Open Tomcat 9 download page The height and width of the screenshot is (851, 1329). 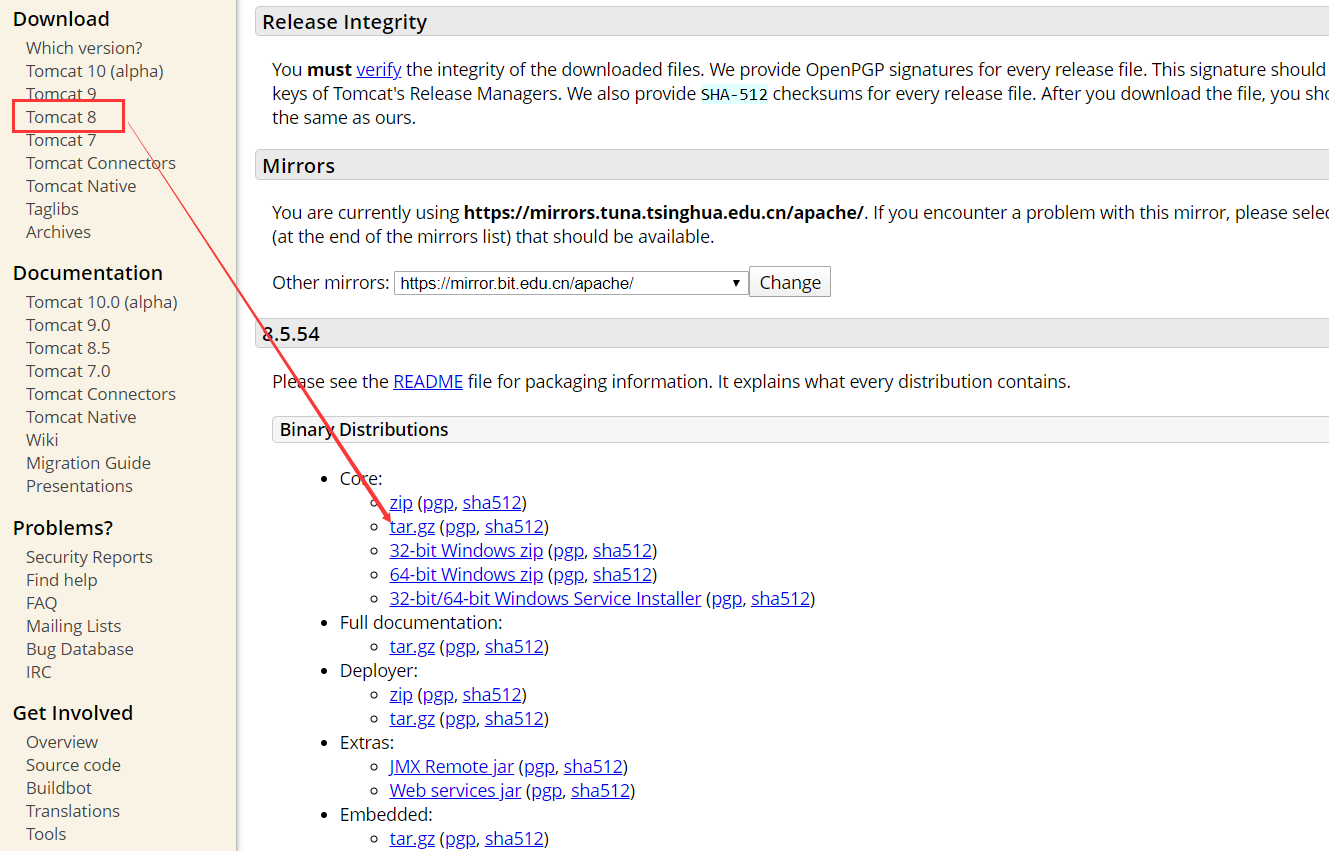pyautogui.click(x=61, y=94)
